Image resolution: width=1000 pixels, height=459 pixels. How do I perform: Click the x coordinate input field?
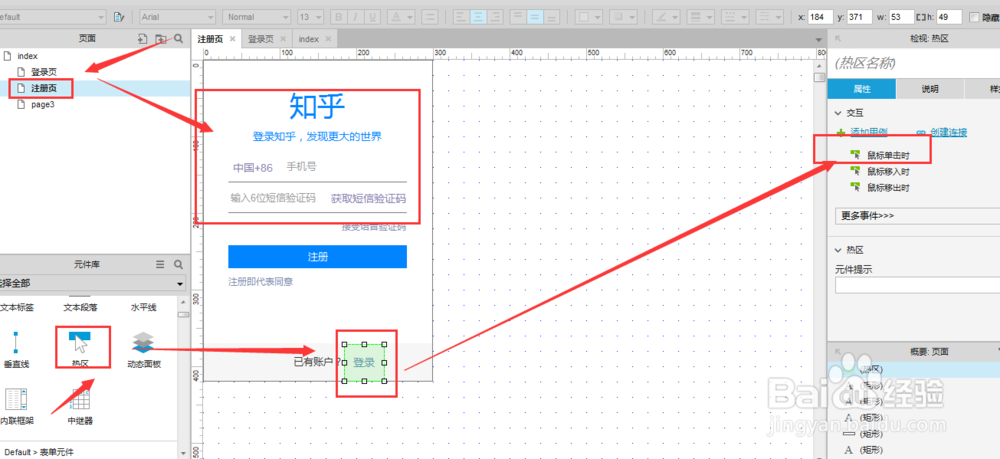(820, 17)
